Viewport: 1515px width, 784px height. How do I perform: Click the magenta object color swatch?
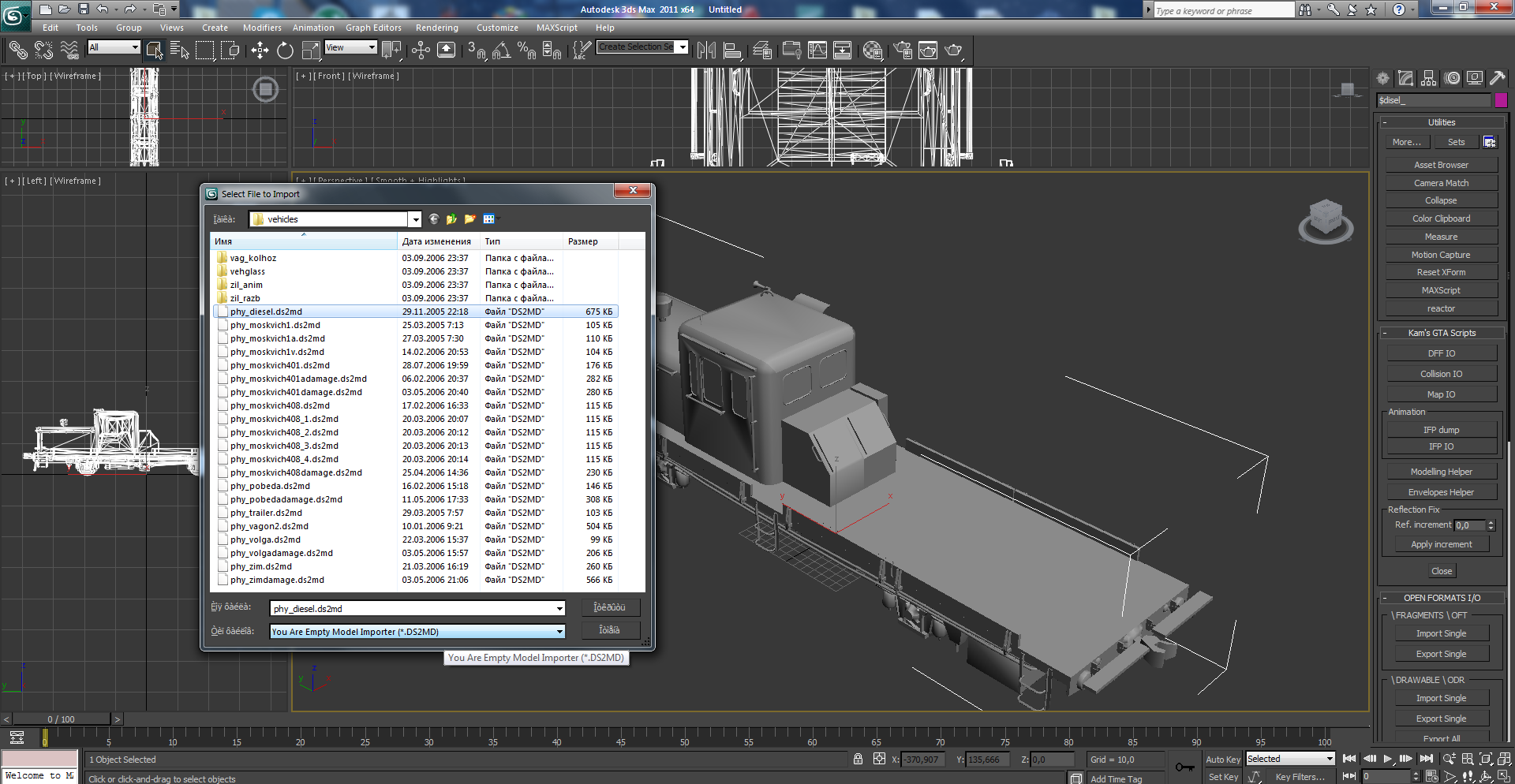click(1501, 100)
